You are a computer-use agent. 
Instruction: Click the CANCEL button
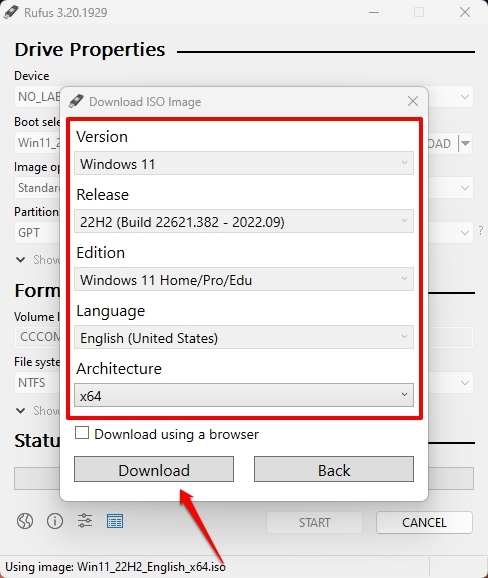424,522
